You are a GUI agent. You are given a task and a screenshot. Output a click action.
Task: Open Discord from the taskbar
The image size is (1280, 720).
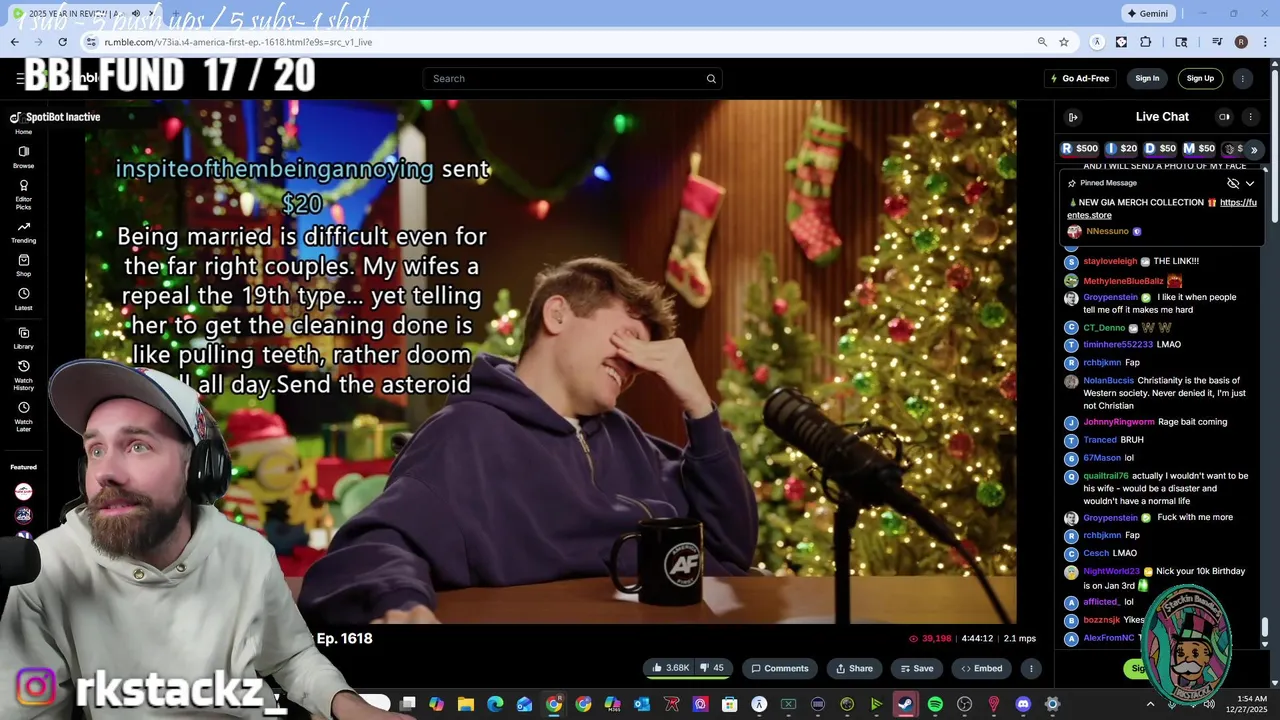1023,704
